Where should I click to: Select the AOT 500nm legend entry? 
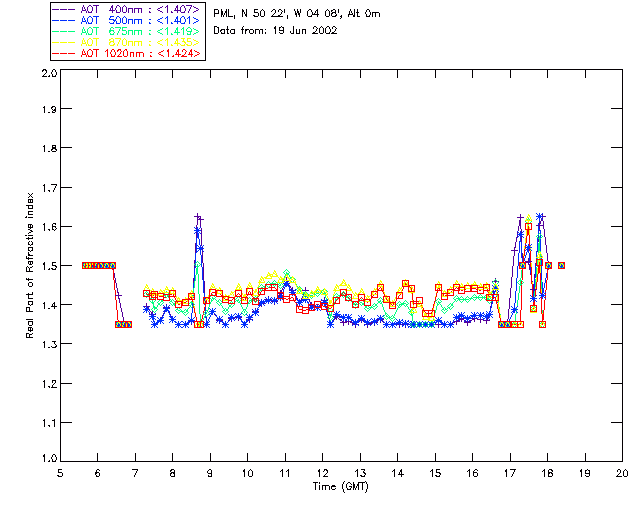tap(127, 20)
